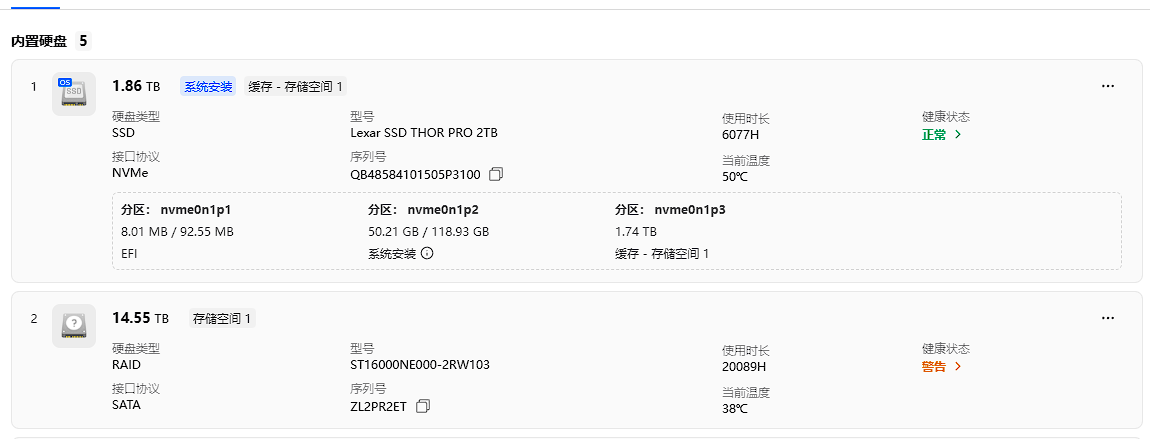The image size is (1150, 439).
Task: Select partition nvme0n1p1 entry
Action: 183,210
